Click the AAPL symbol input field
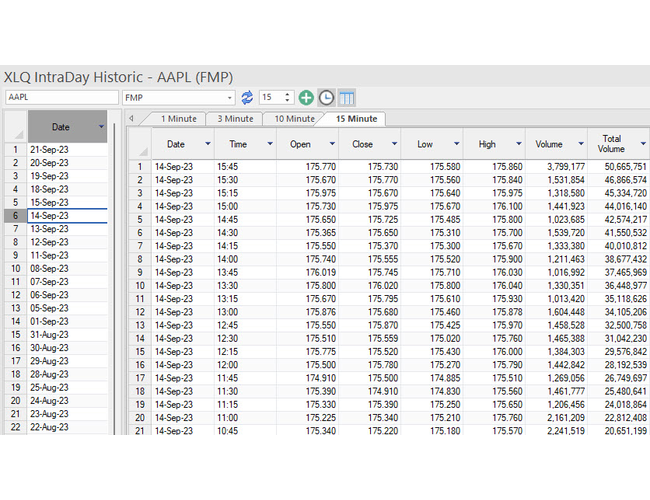Image resolution: width=650 pixels, height=500 pixels. (62, 97)
